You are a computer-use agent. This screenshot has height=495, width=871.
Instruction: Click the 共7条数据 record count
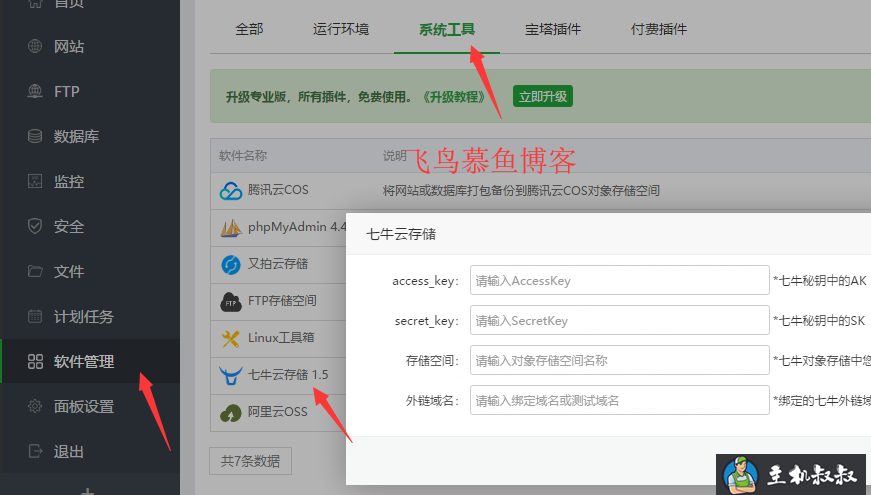click(251, 461)
